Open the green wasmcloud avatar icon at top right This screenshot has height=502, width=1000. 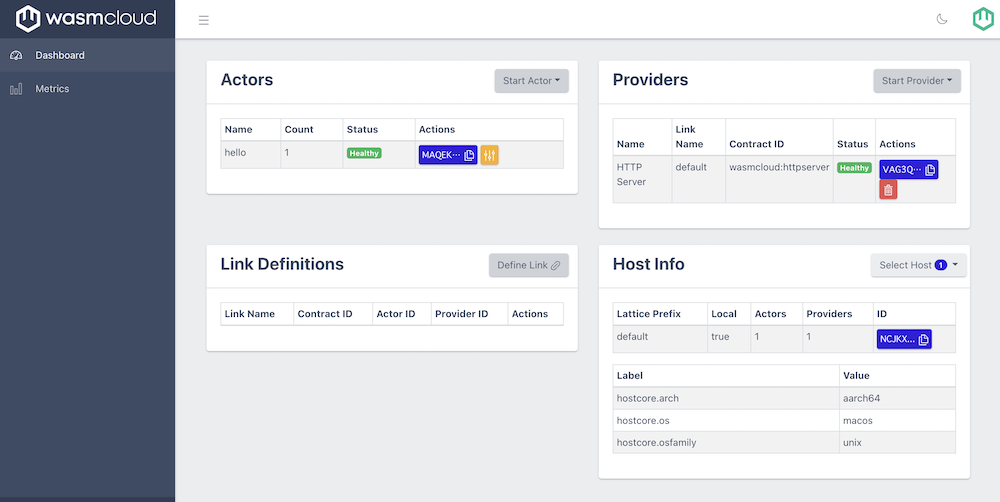(983, 19)
